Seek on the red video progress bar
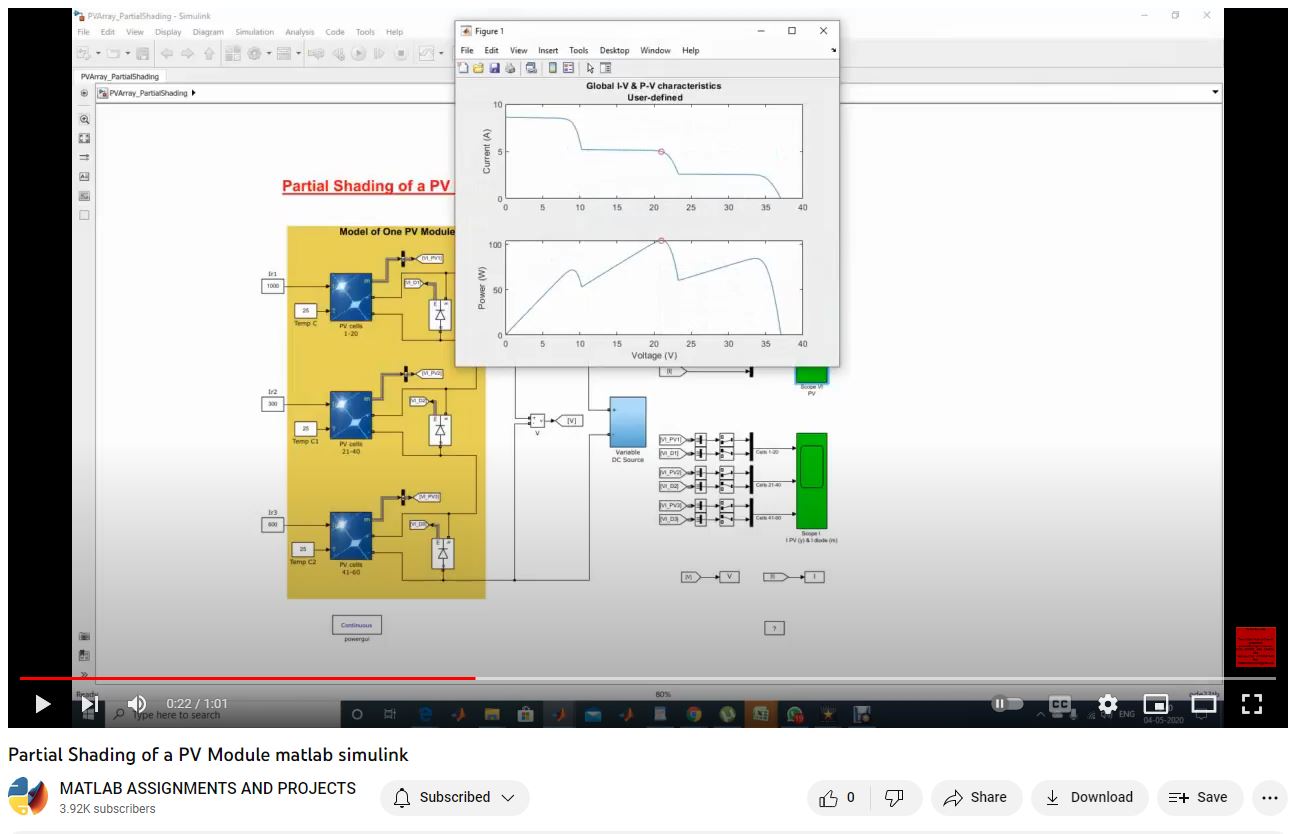The height and width of the screenshot is (834, 1297). click(300, 678)
